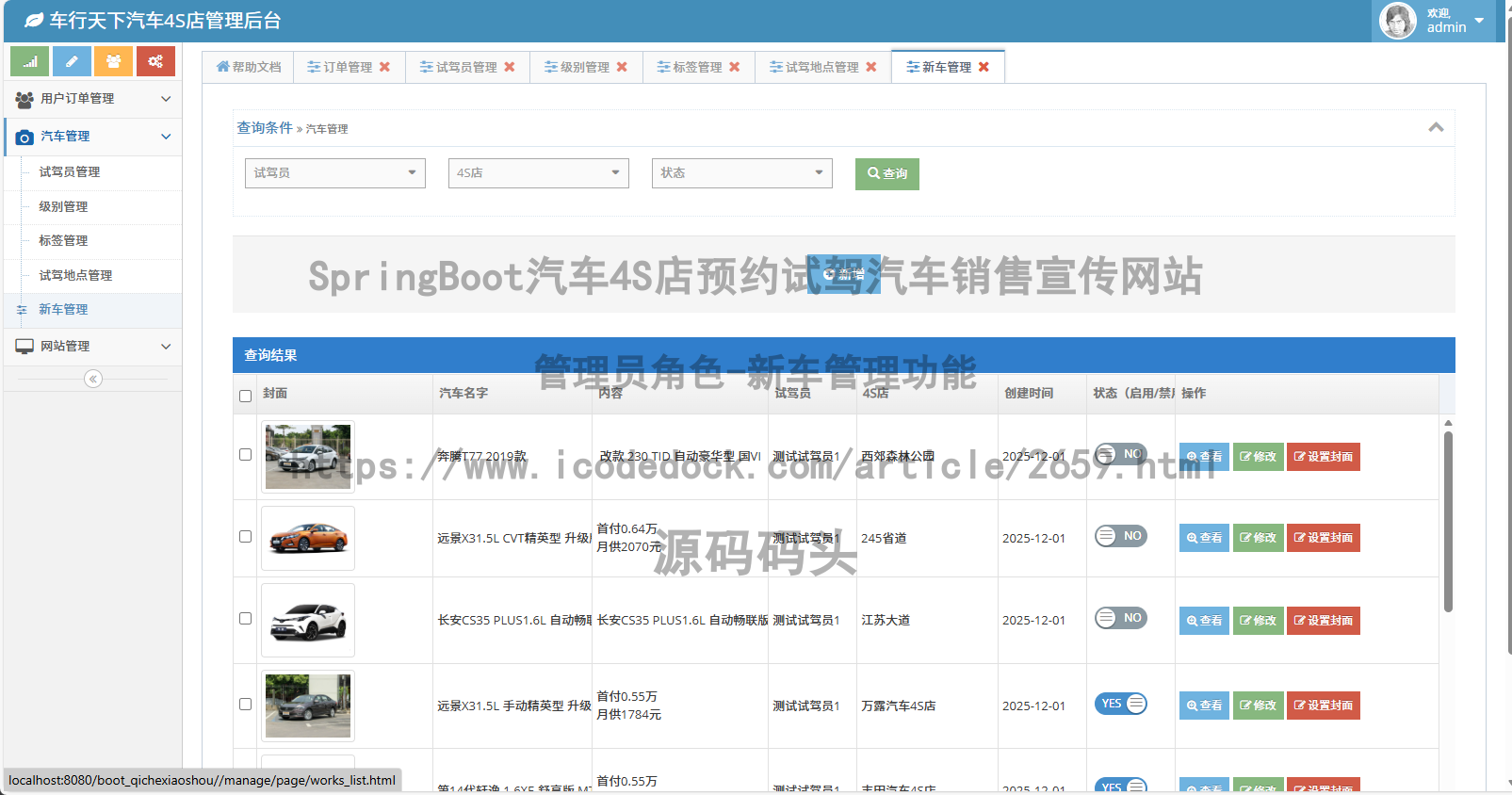
Task: Click 设置封面 for the 245省道 row
Action: [1323, 538]
